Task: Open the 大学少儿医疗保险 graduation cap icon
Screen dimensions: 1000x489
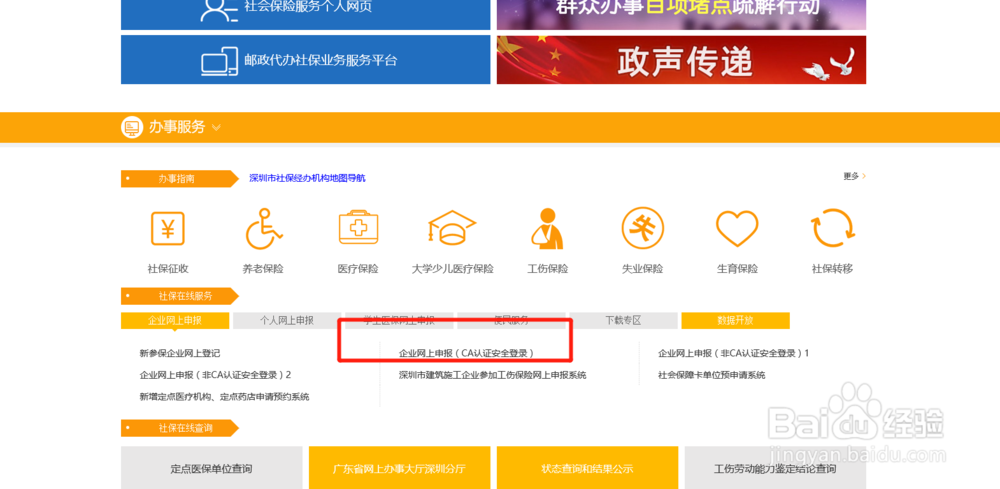Action: click(452, 228)
